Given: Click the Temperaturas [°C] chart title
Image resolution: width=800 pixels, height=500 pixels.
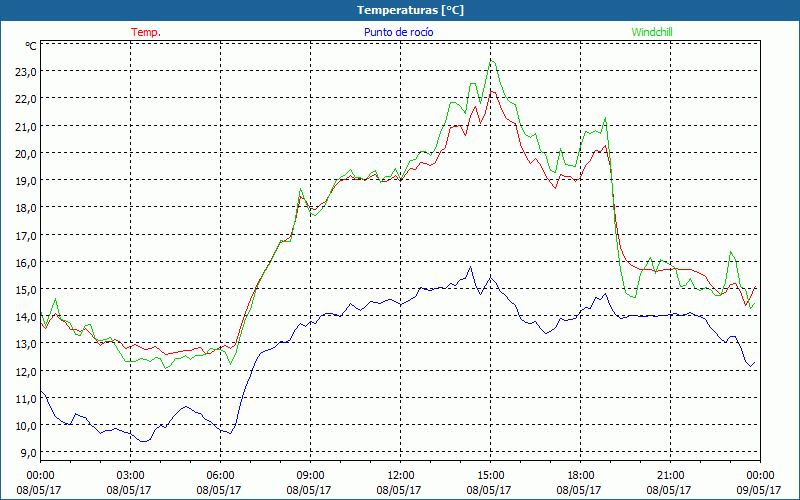Looking at the screenshot, I should point(410,10).
